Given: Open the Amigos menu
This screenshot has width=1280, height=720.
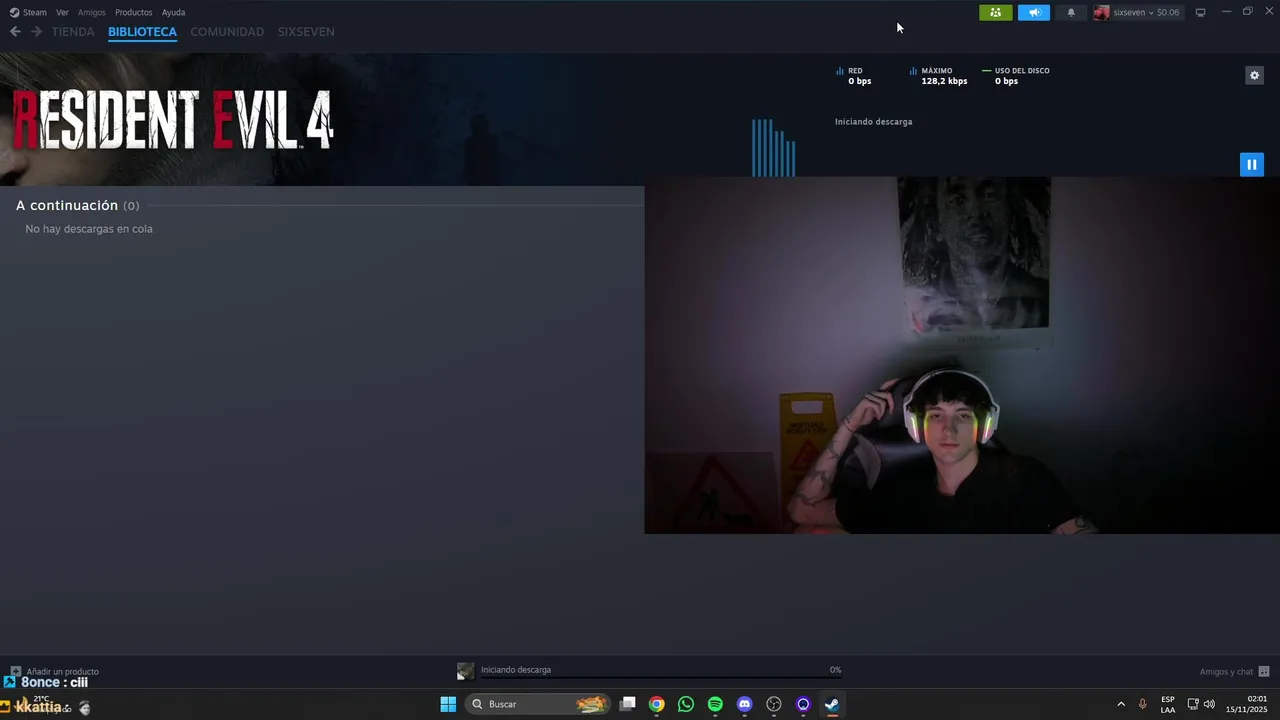Looking at the screenshot, I should click(91, 12).
